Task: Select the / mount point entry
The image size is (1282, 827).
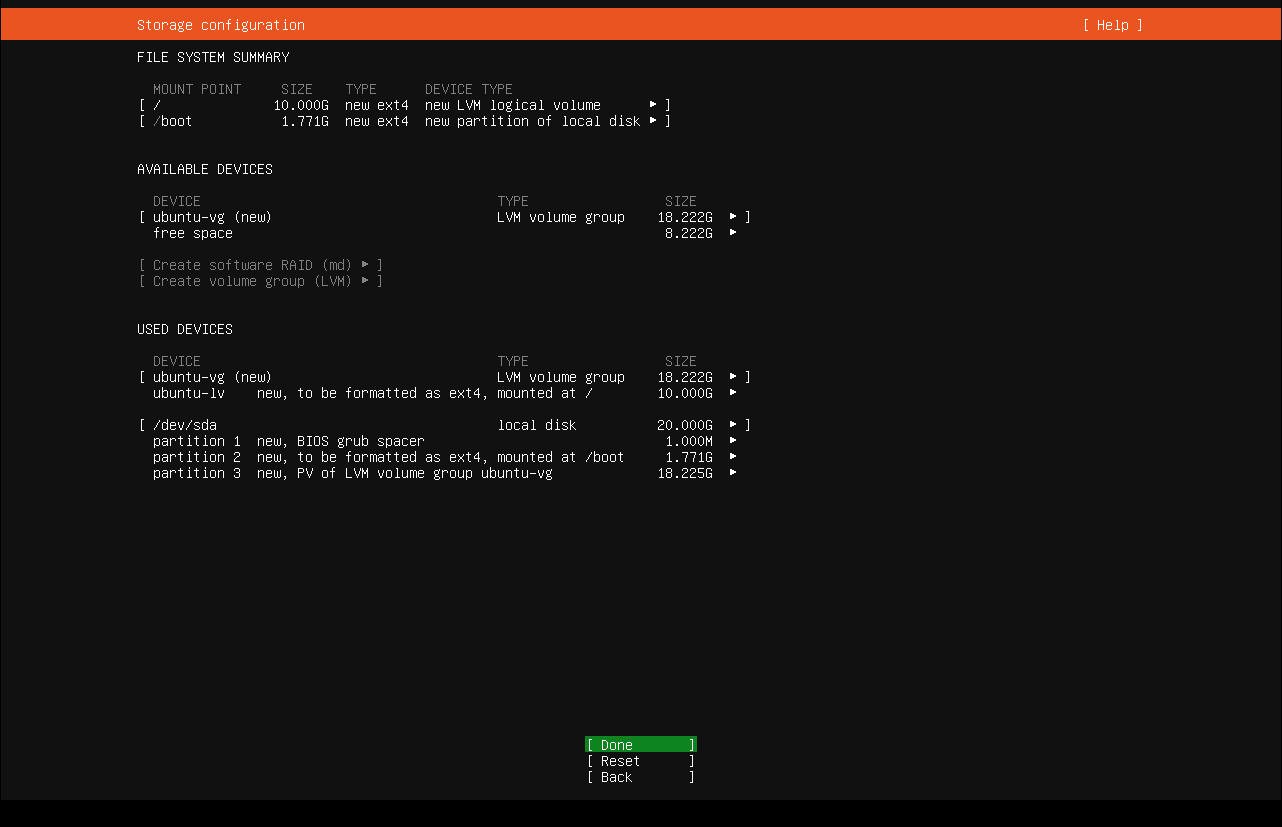Action: pos(405,105)
